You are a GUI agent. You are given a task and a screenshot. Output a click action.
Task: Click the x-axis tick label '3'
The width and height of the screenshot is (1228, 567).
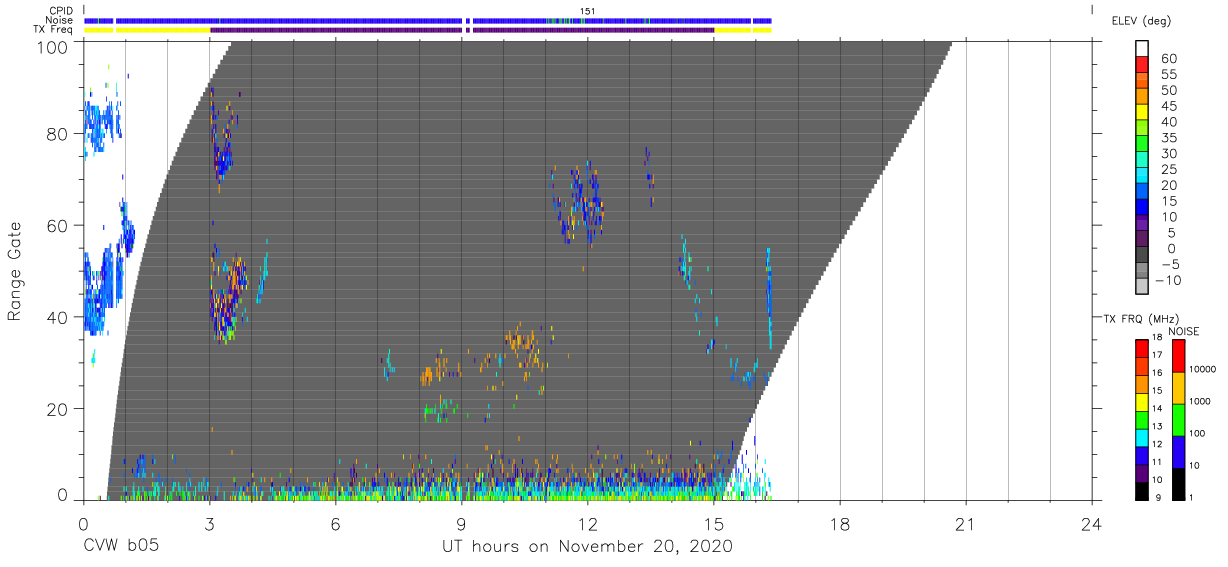[x=209, y=523]
